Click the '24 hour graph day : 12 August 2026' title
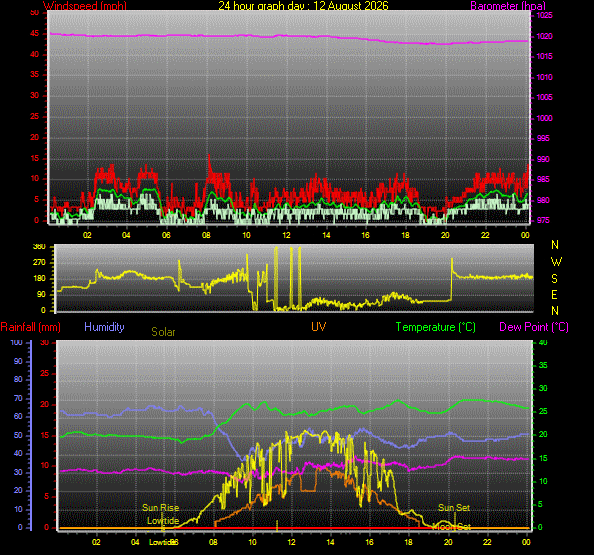This screenshot has width=594, height=555. click(x=303, y=6)
